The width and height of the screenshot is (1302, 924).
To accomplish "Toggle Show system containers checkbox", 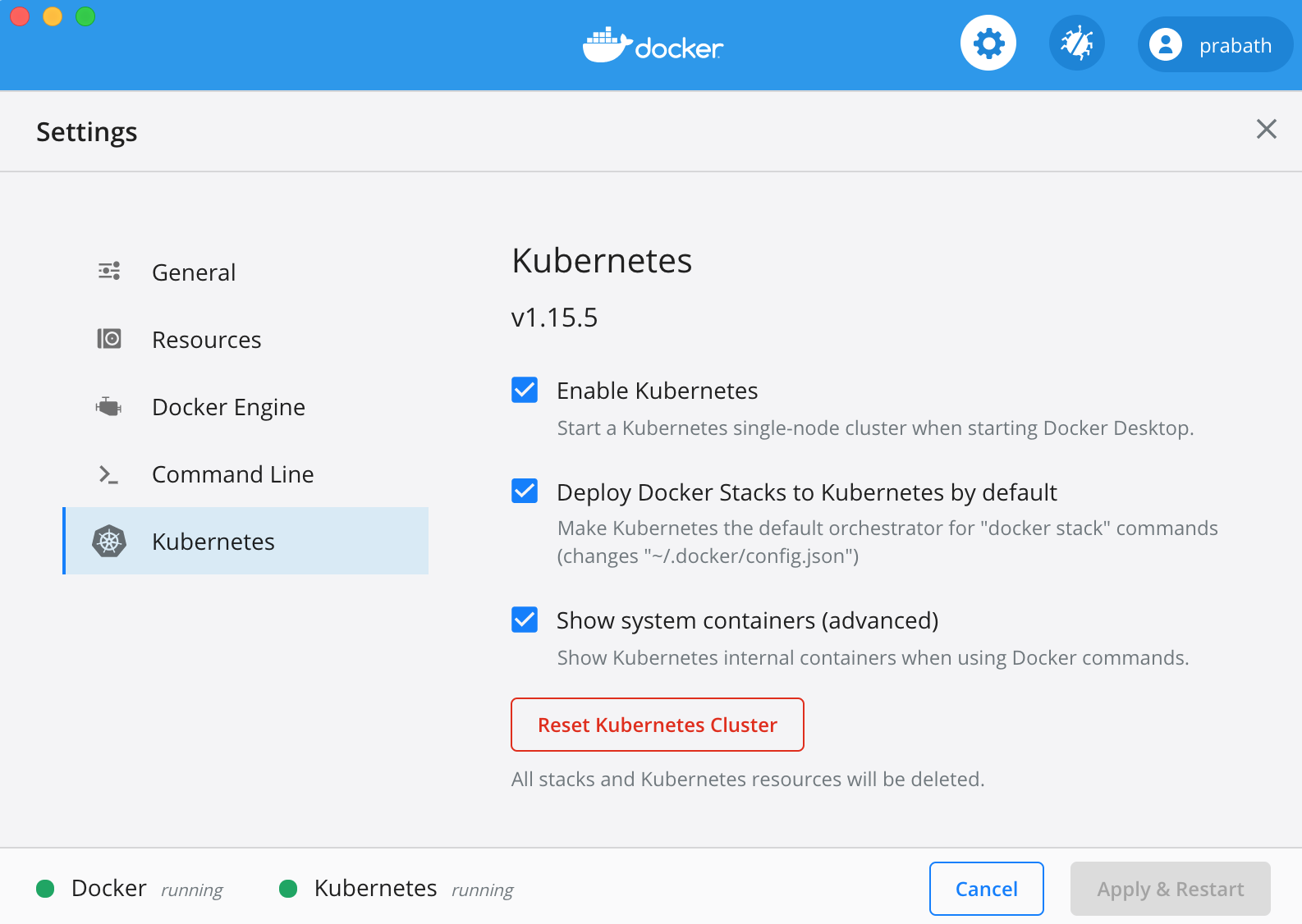I will pyautogui.click(x=525, y=620).
